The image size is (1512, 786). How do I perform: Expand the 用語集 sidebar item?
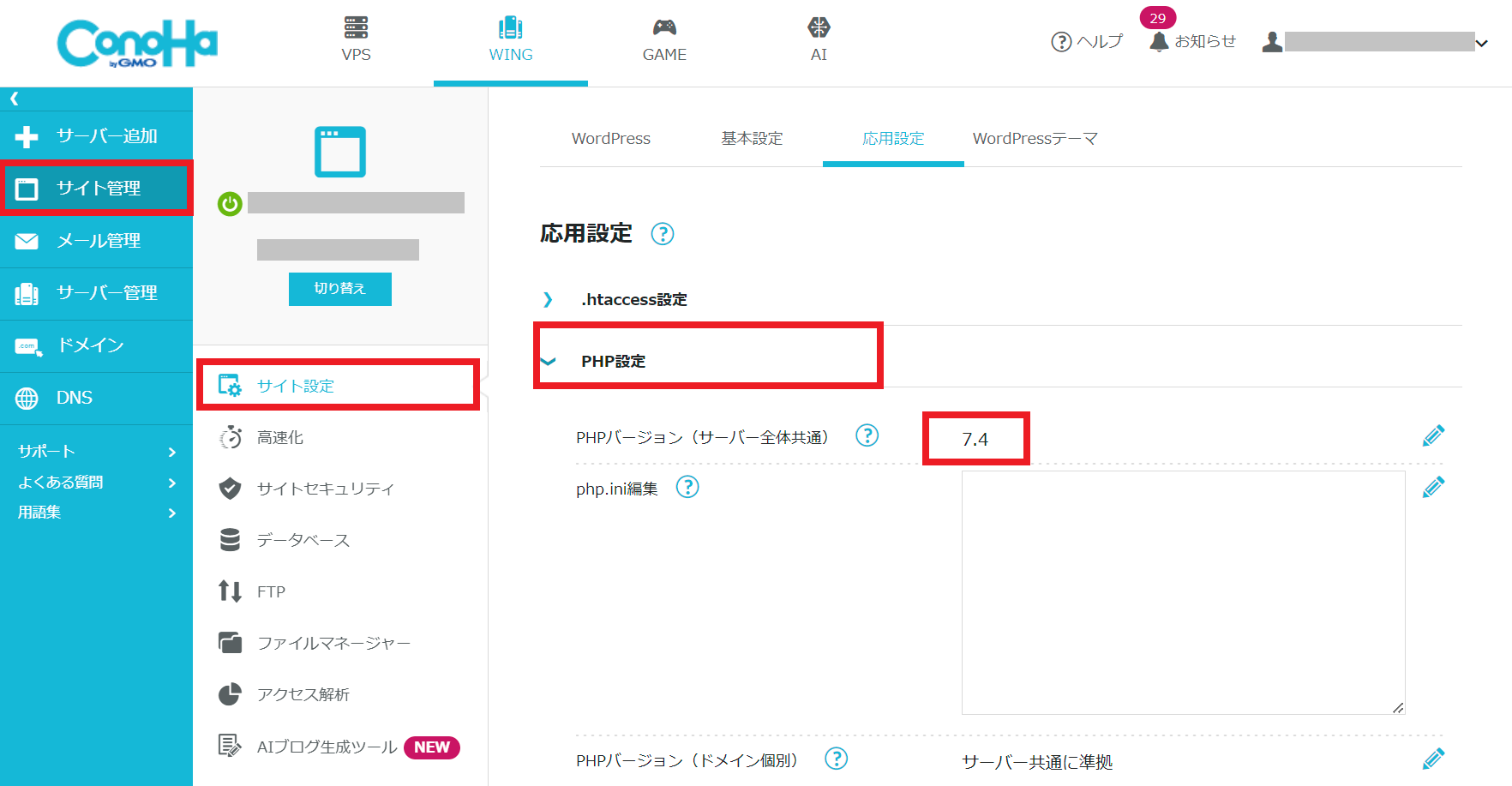[x=96, y=513]
